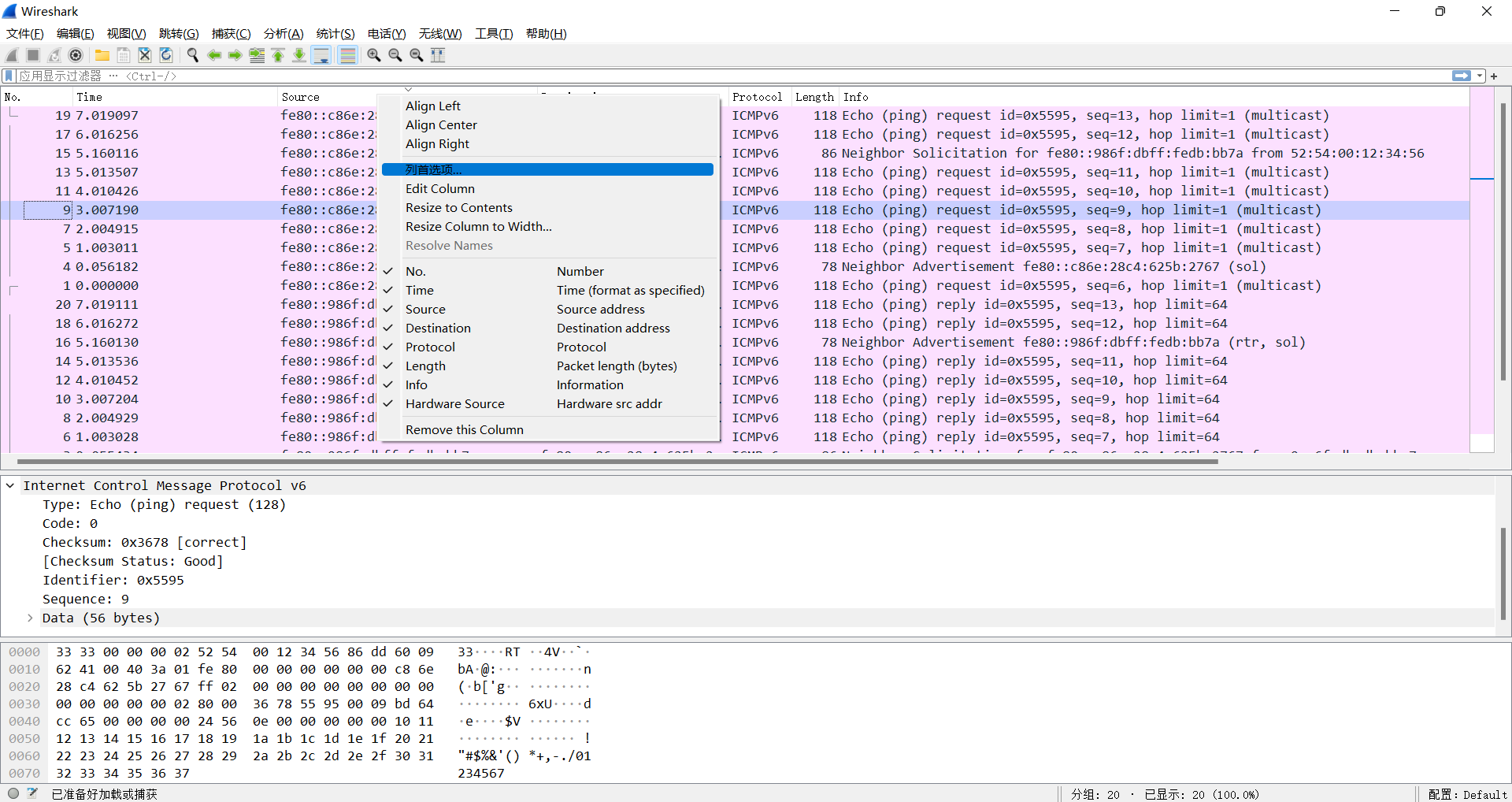Go forward to next packet arrow
The width and height of the screenshot is (1512, 802).
235,55
